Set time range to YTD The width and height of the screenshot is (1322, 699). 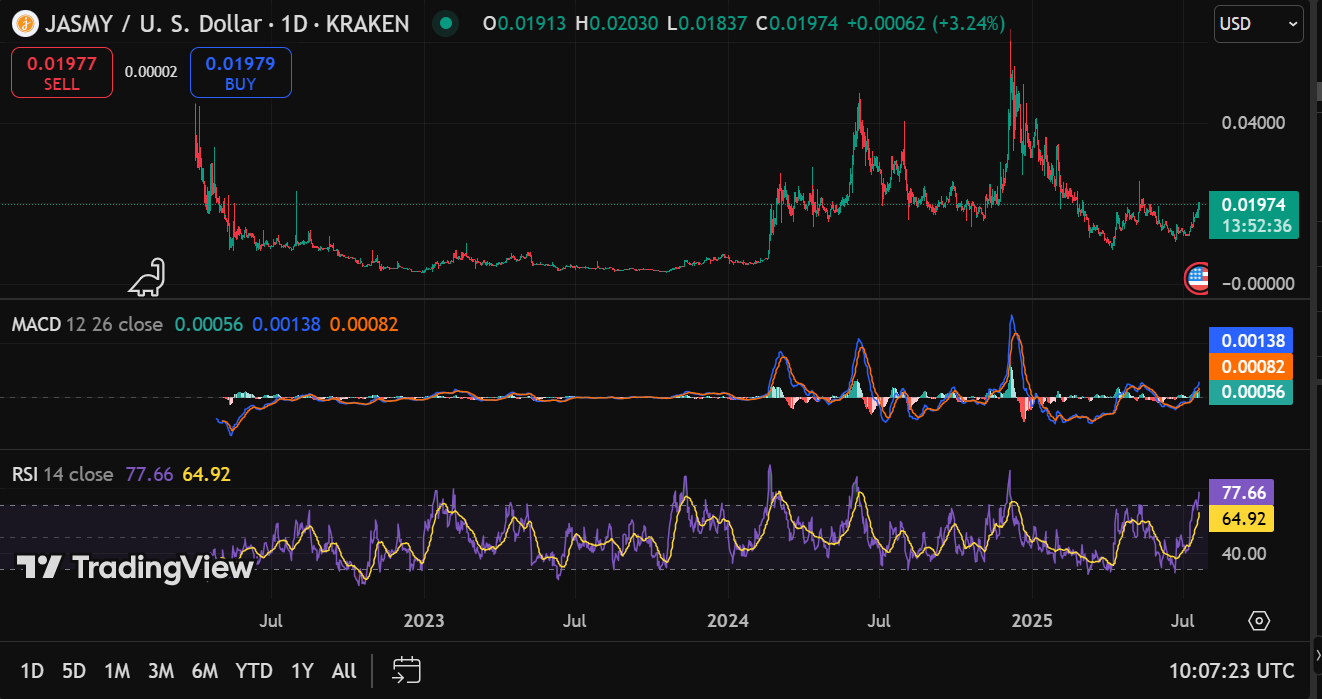(254, 671)
